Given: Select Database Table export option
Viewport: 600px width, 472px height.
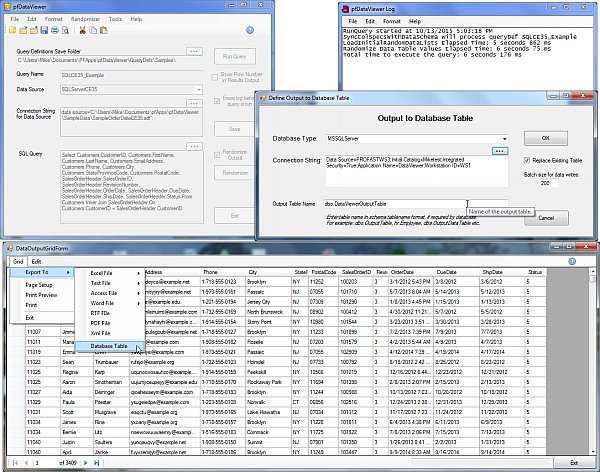Looking at the screenshot, I should [x=109, y=346].
